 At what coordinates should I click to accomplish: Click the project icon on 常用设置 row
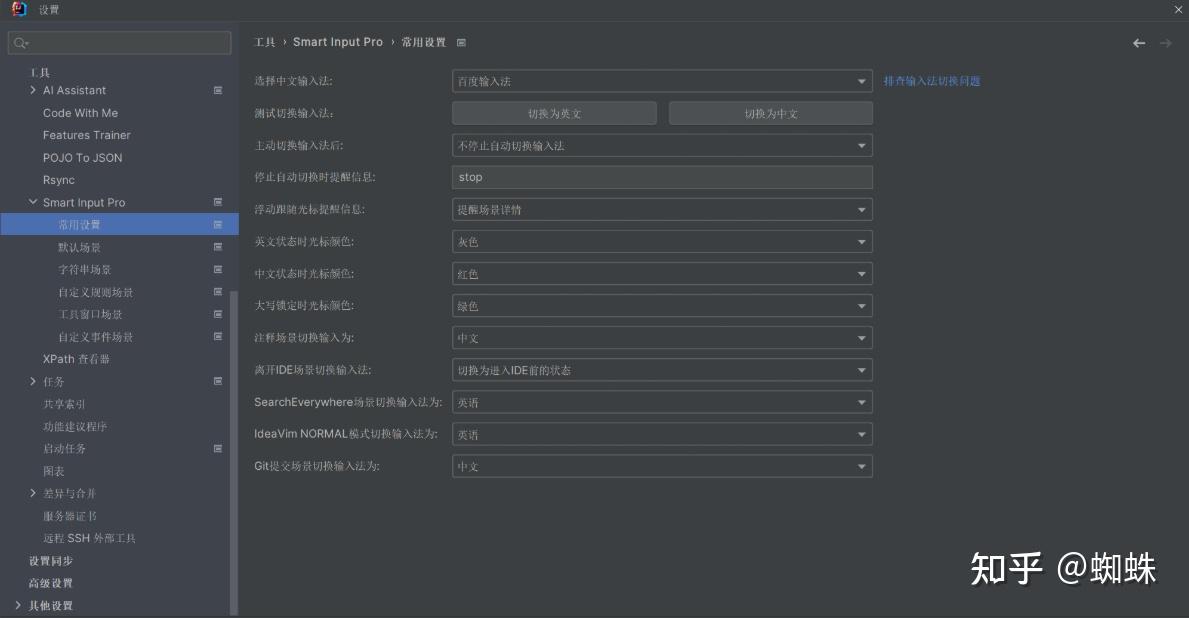218,224
